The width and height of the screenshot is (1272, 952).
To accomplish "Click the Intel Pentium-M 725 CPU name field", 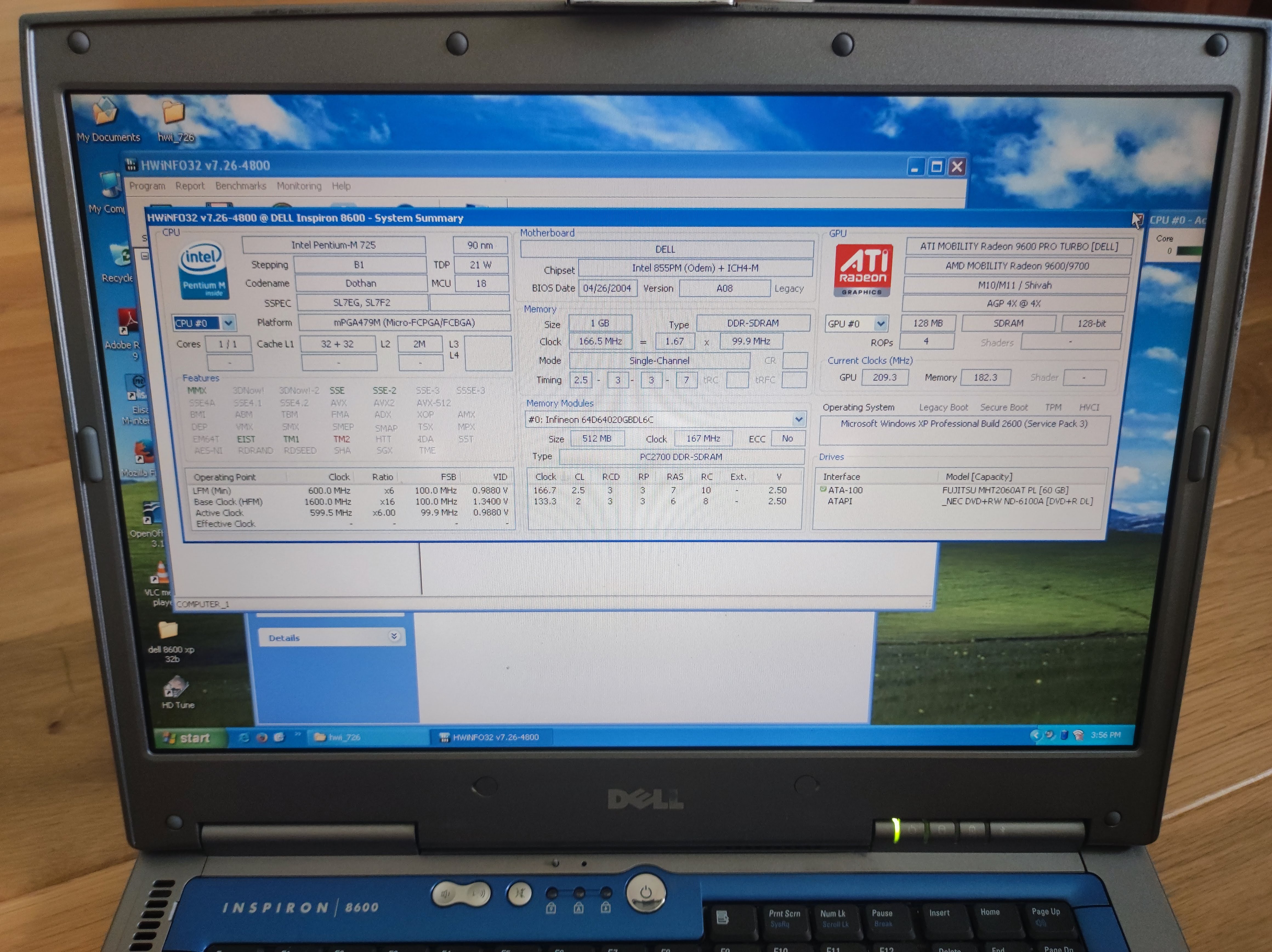I will 334,245.
